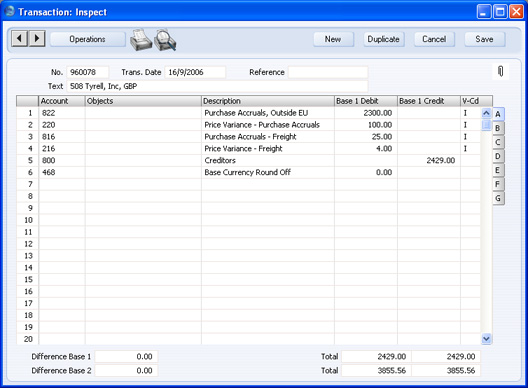Maximize the Transaction: Inspect window
The height and width of the screenshot is (388, 528).
[500, 12]
